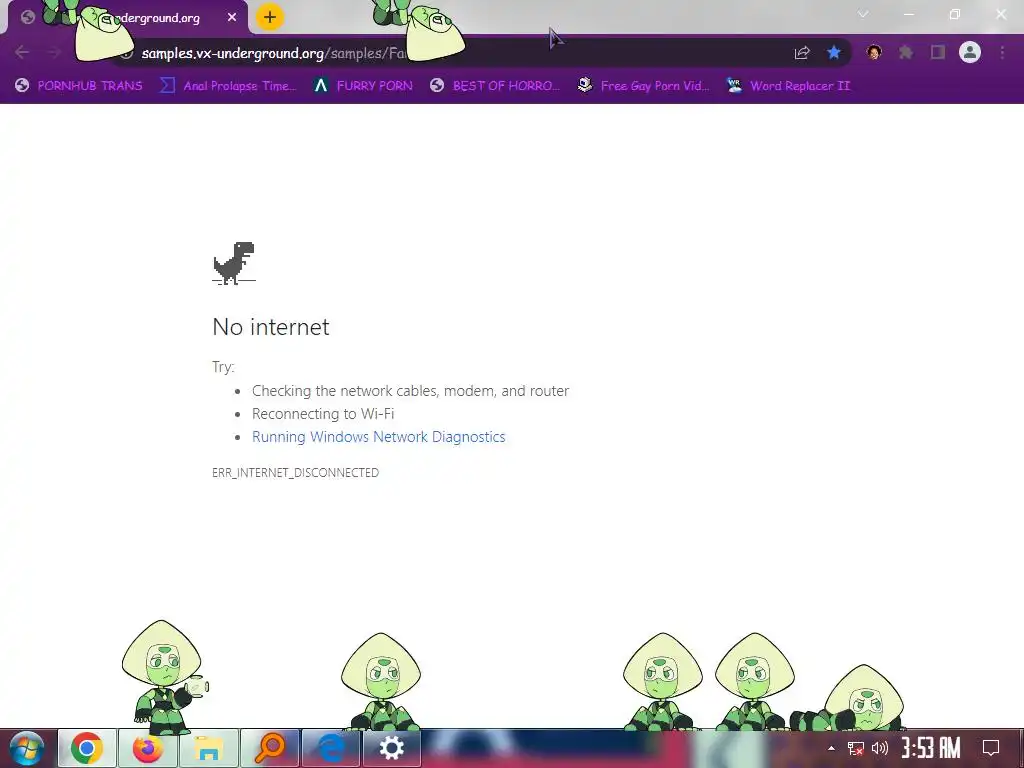Open the BEST OF HORRO... bookmark

(495, 86)
